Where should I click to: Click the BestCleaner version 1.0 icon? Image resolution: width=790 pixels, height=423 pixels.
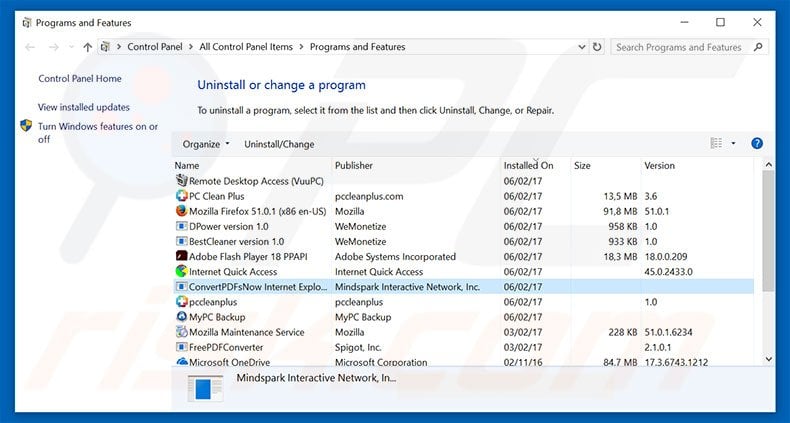click(x=181, y=241)
